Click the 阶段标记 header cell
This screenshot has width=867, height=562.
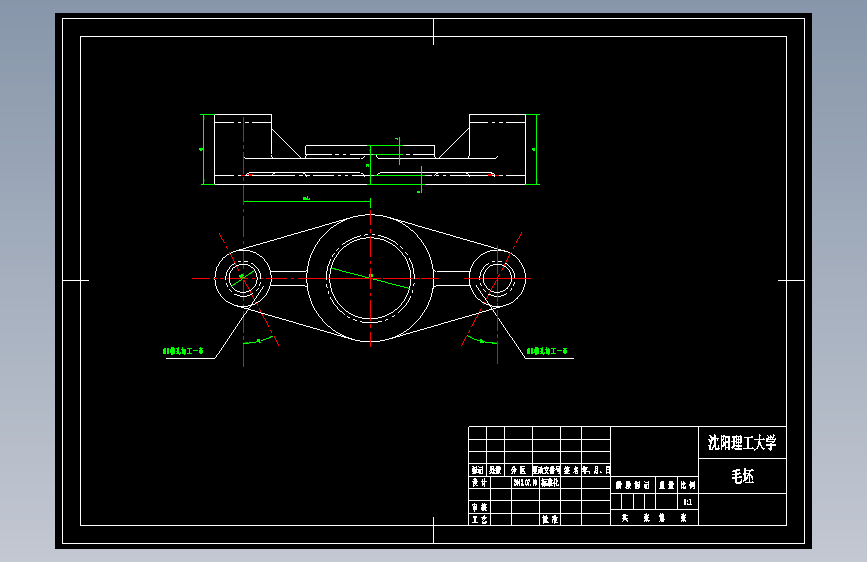pos(633,485)
